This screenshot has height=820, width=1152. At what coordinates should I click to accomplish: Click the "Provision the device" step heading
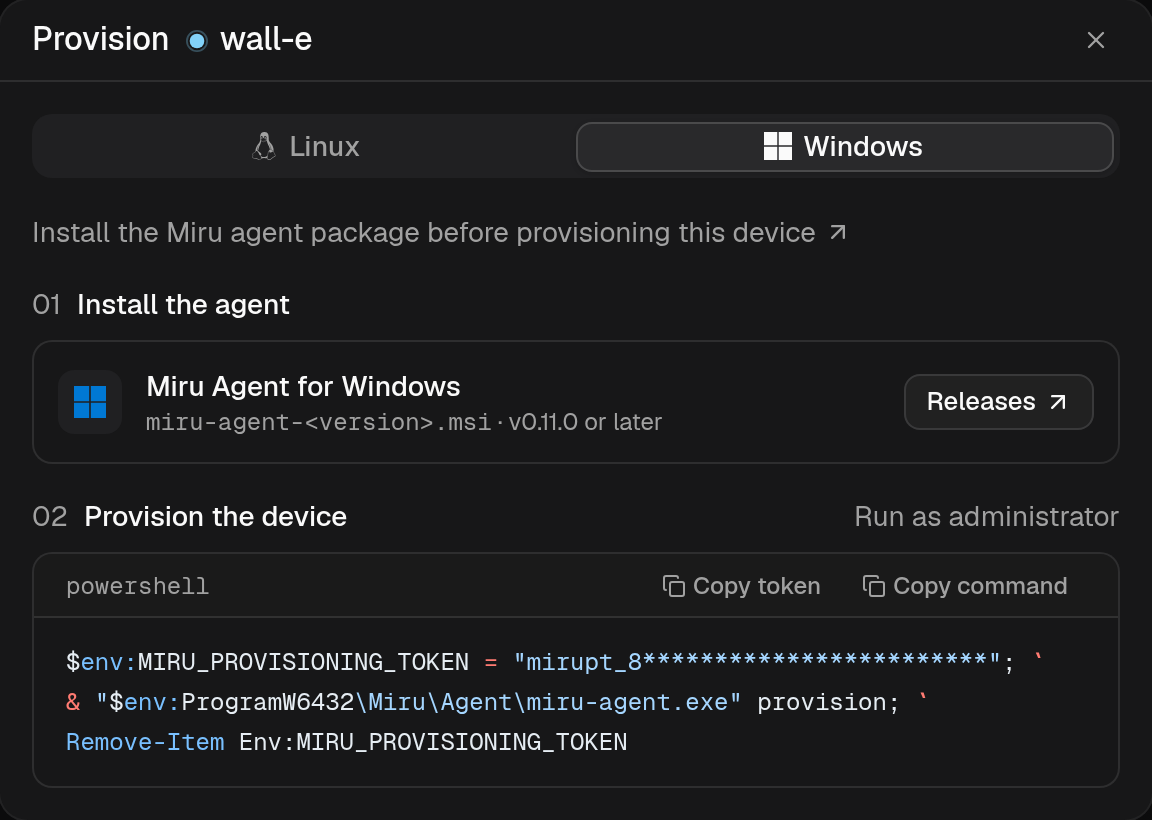[215, 517]
